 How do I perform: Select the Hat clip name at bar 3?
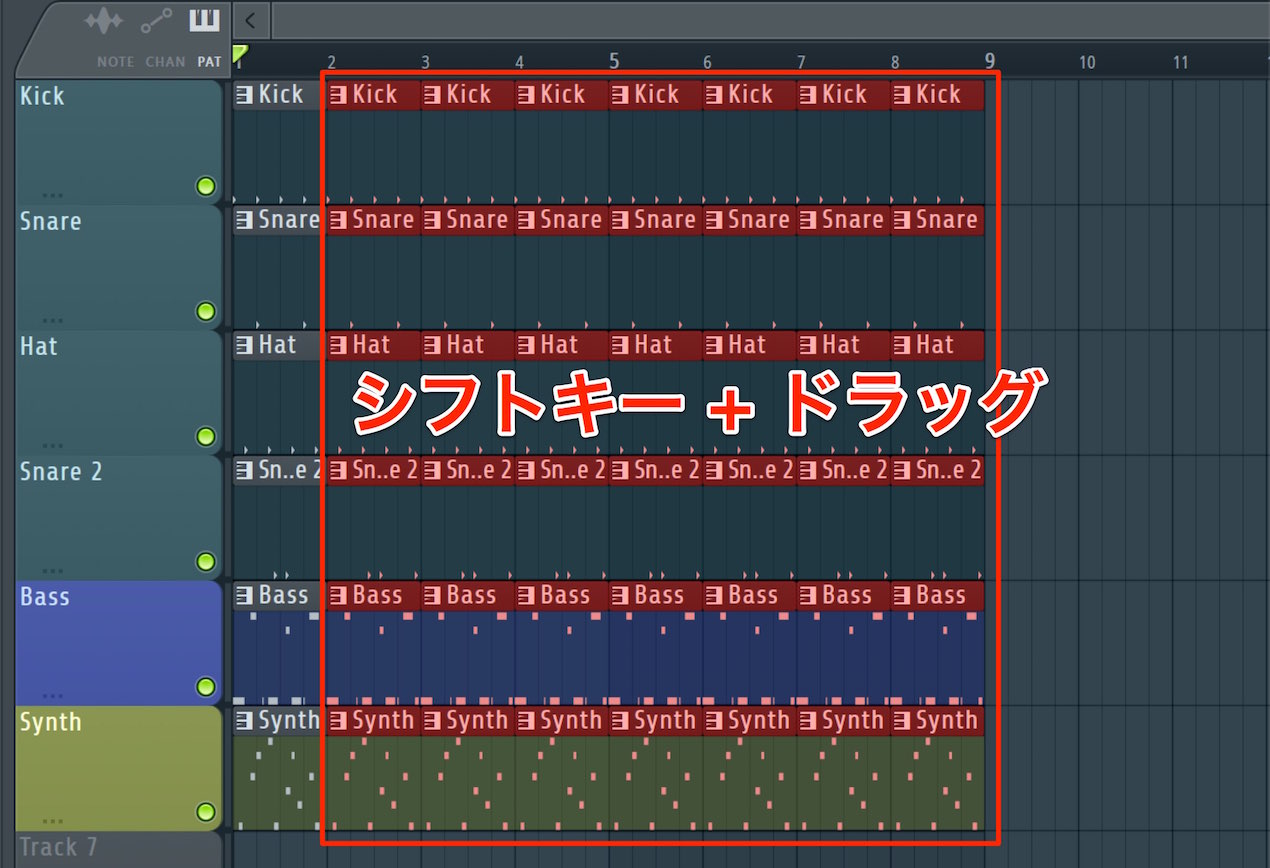[465, 345]
